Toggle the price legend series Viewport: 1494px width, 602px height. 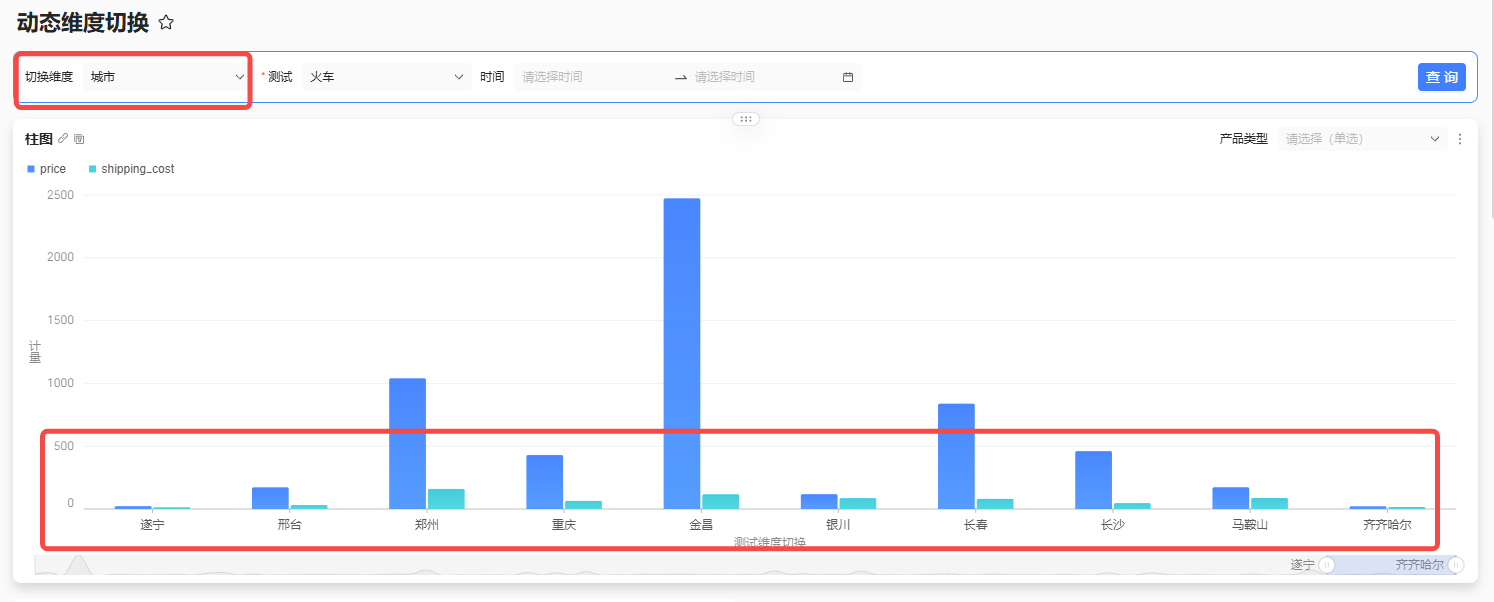46,169
